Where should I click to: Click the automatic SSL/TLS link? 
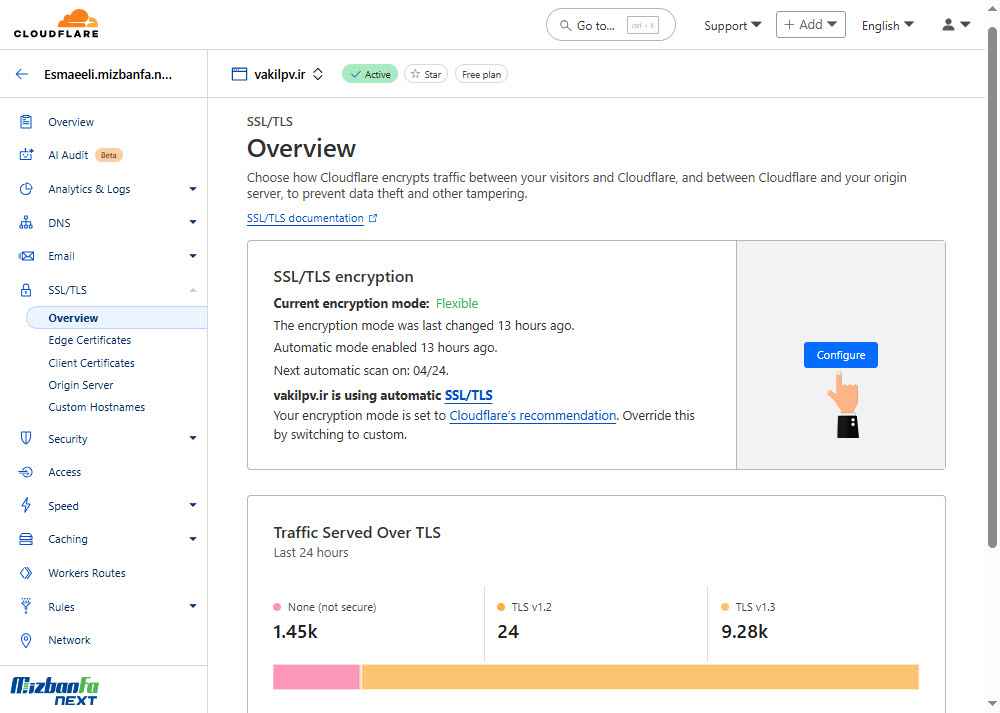(469, 395)
